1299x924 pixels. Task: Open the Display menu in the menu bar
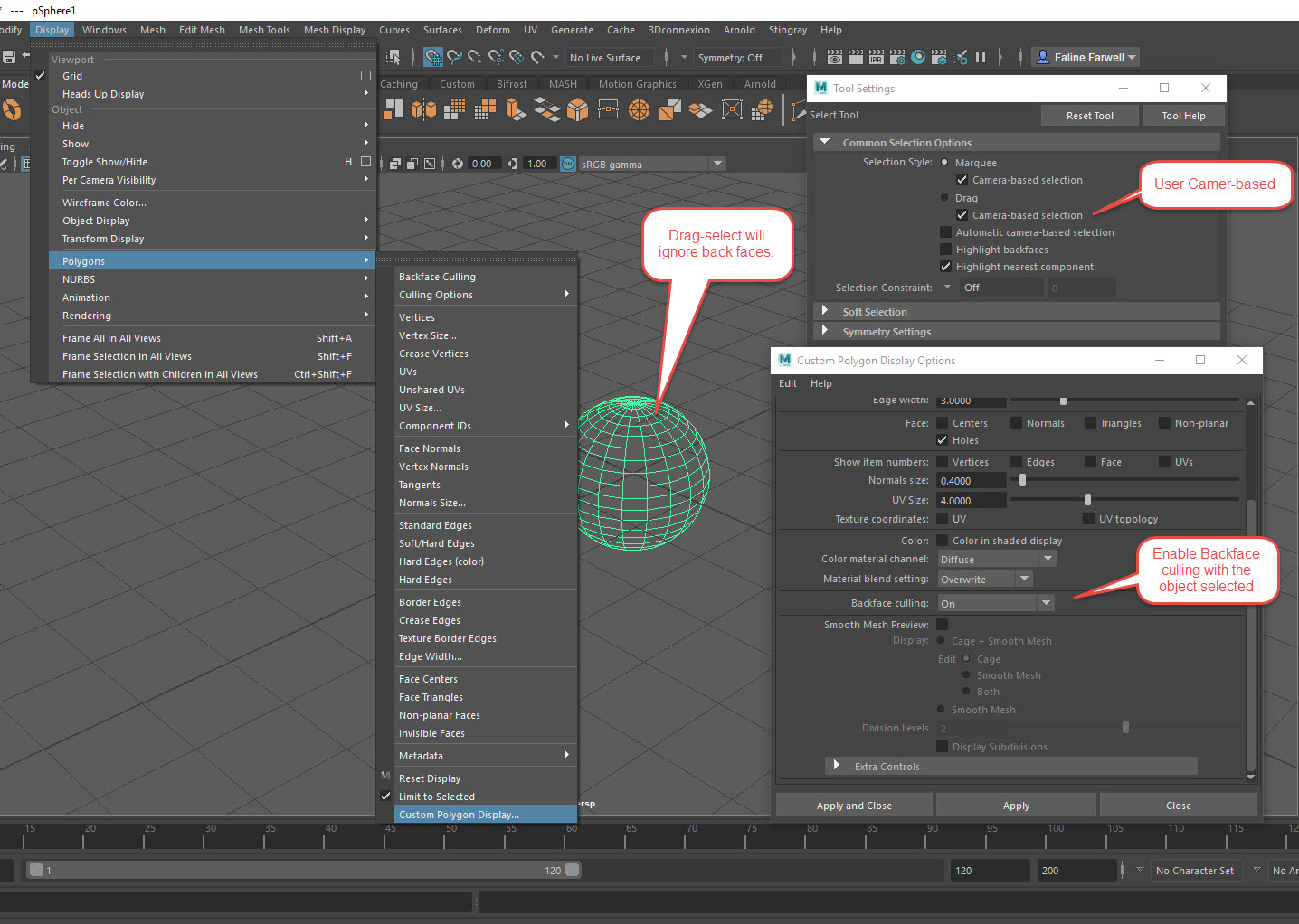tap(52, 29)
